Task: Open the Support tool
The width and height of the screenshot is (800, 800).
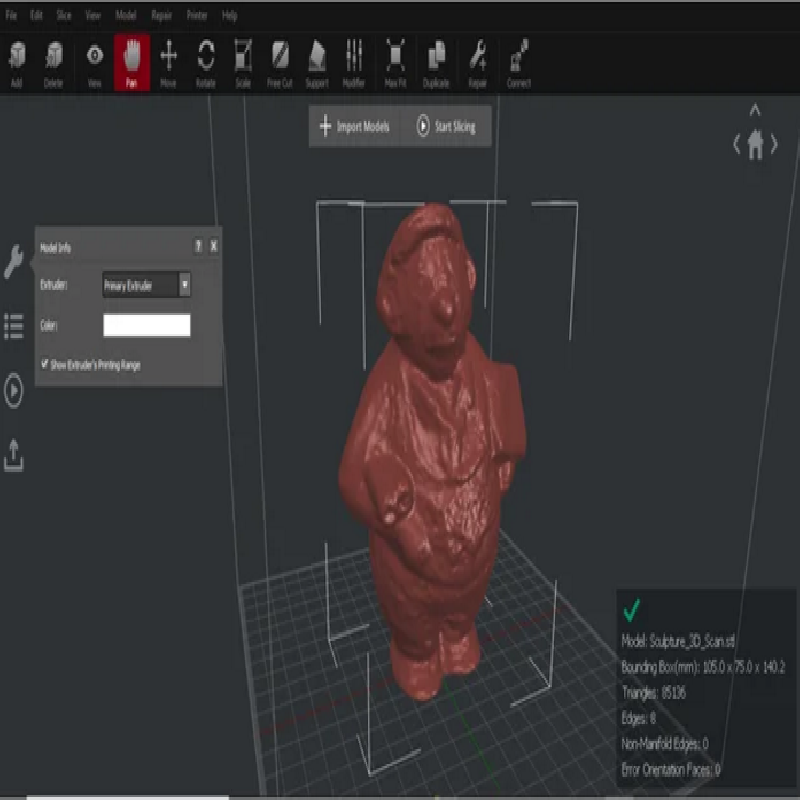Action: click(317, 58)
